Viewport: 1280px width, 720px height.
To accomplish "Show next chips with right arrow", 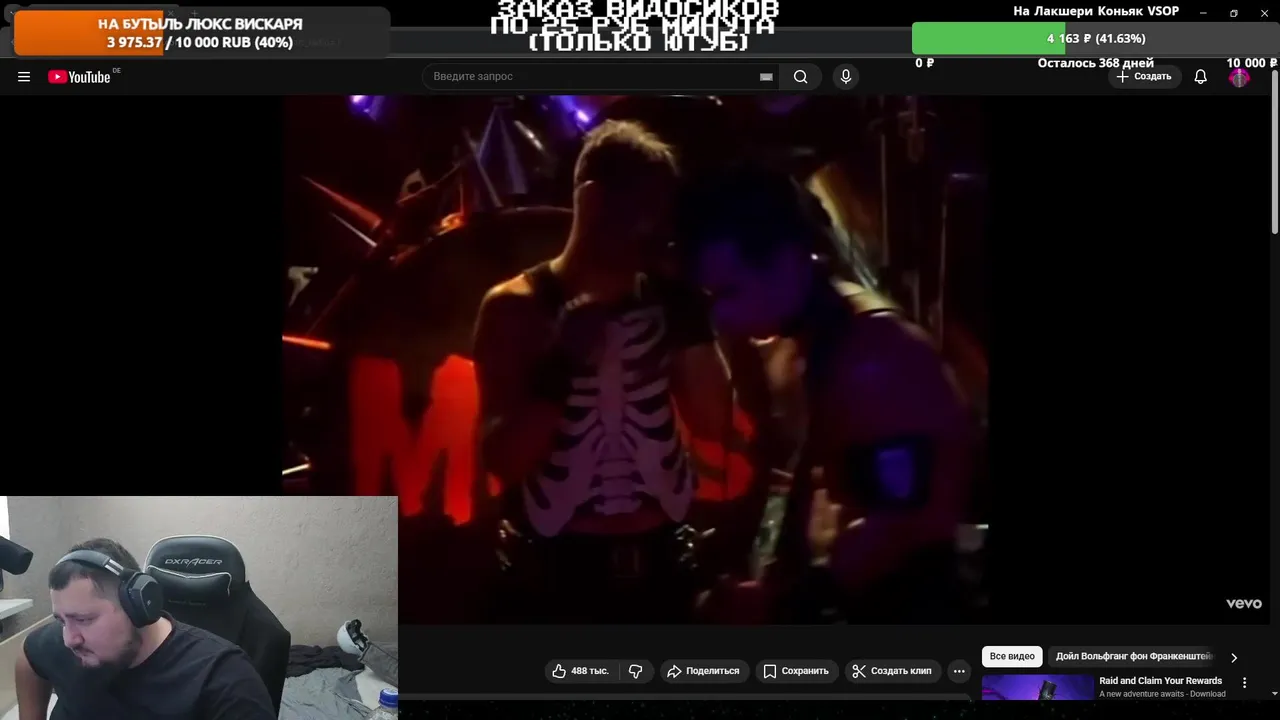I will pos(1233,657).
